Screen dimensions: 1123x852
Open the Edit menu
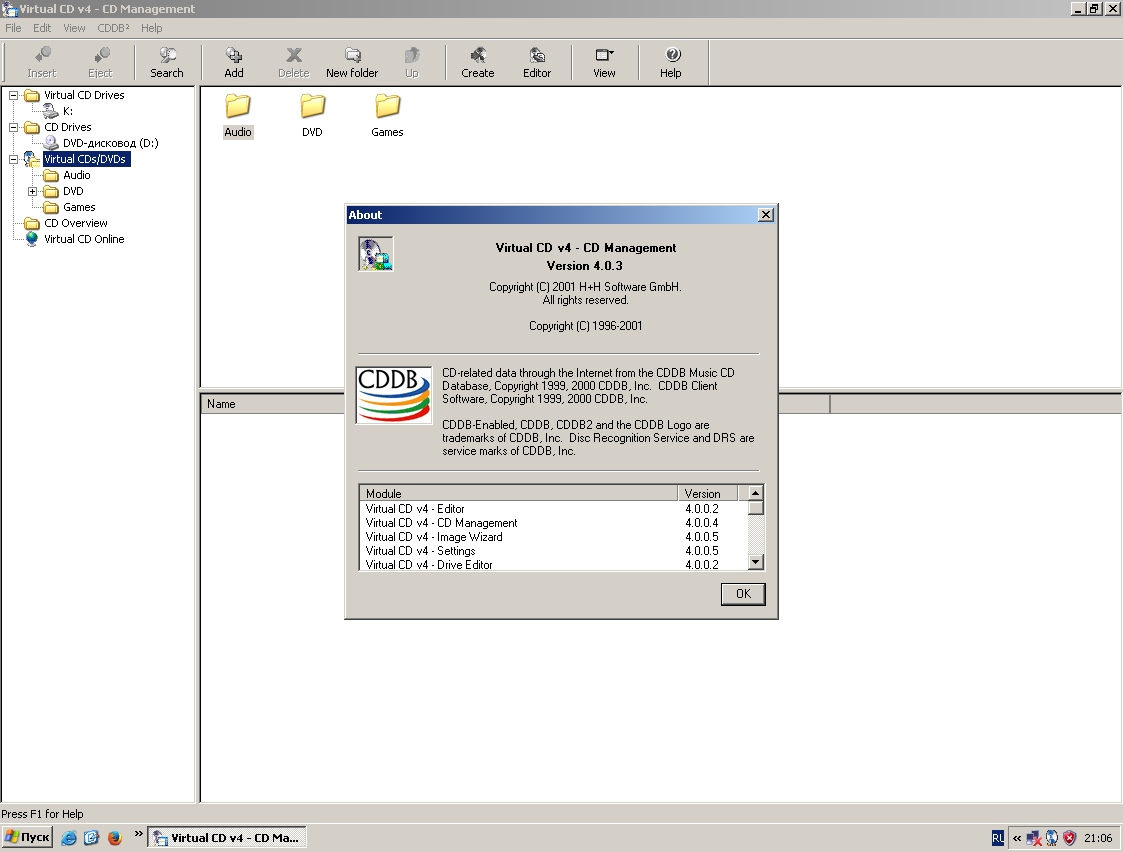click(42, 28)
